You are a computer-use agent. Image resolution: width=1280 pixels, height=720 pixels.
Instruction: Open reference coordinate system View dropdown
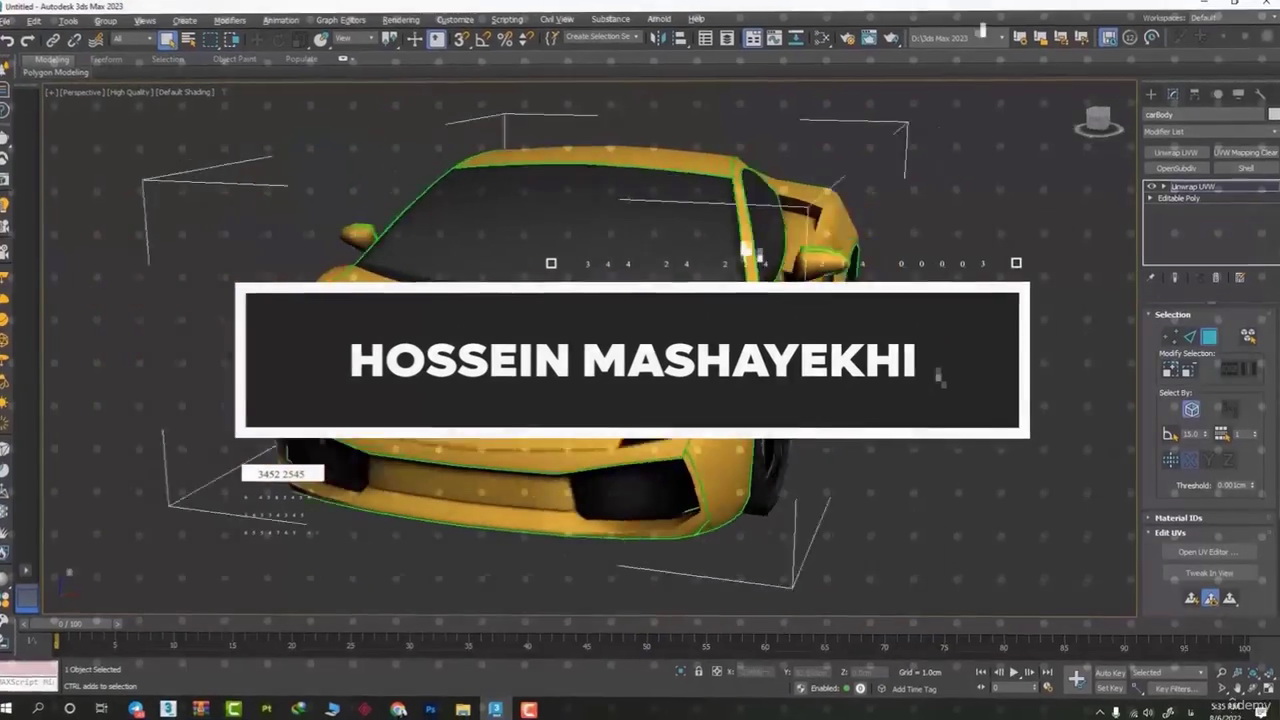(x=353, y=39)
